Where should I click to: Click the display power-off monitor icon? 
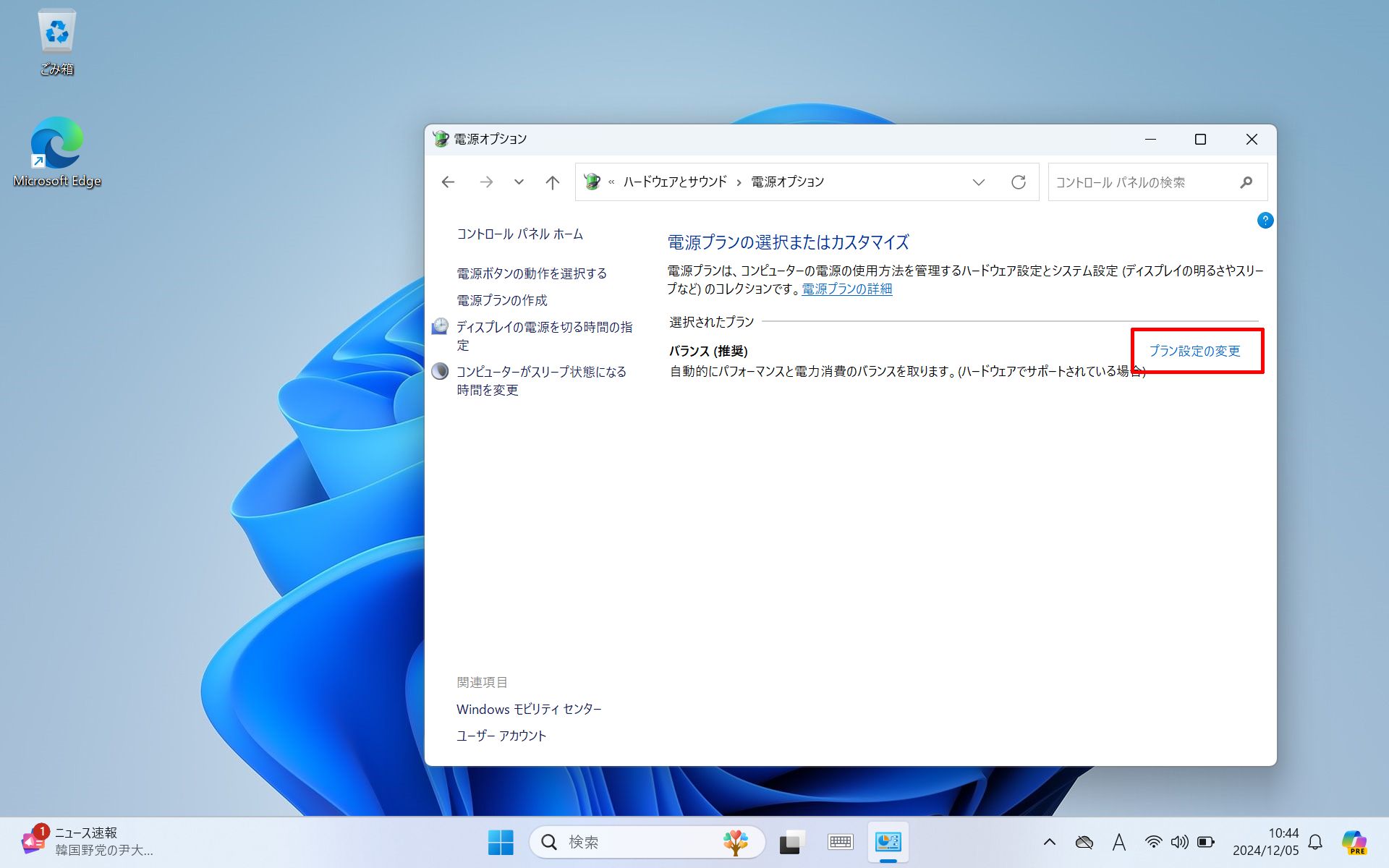[x=440, y=327]
